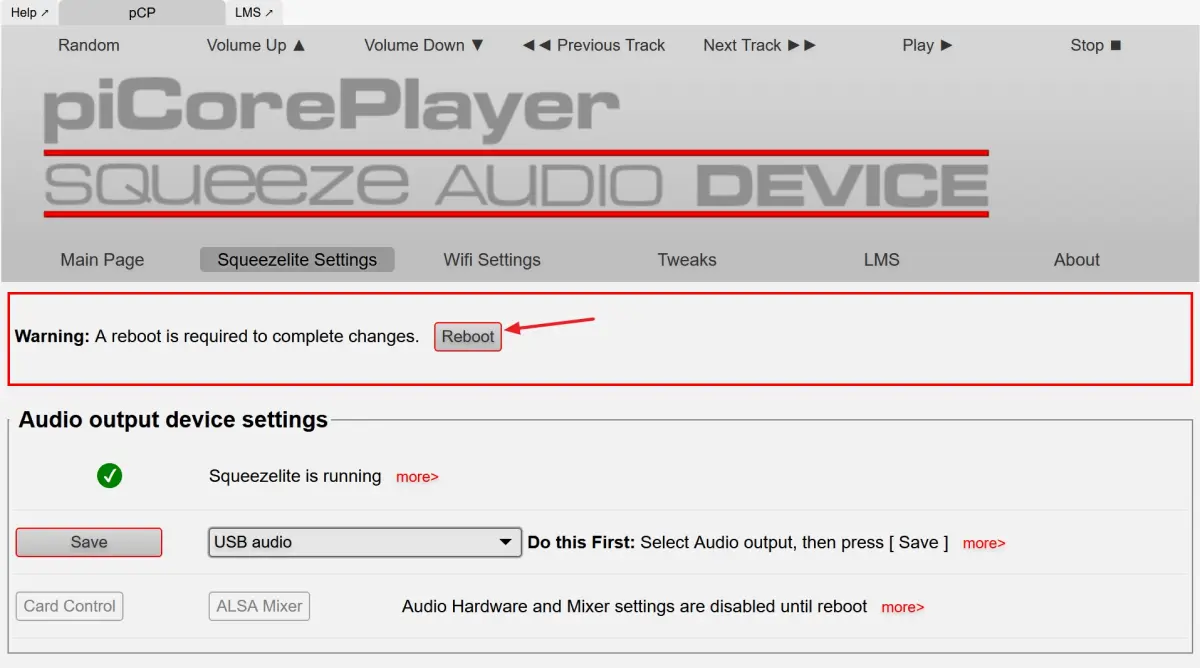Image resolution: width=1200 pixels, height=668 pixels.
Task: Click the Reboot button
Action: [x=468, y=337]
